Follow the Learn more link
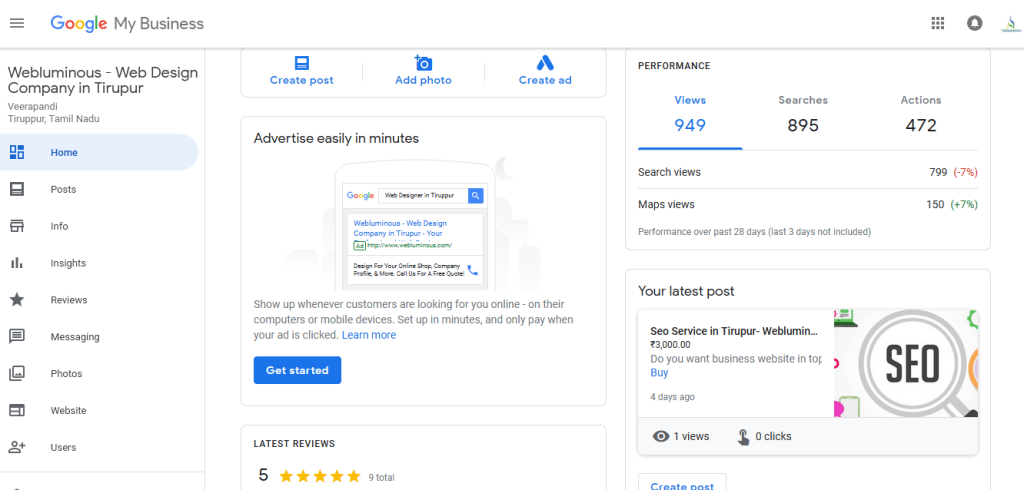The width and height of the screenshot is (1024, 490). pos(369,335)
